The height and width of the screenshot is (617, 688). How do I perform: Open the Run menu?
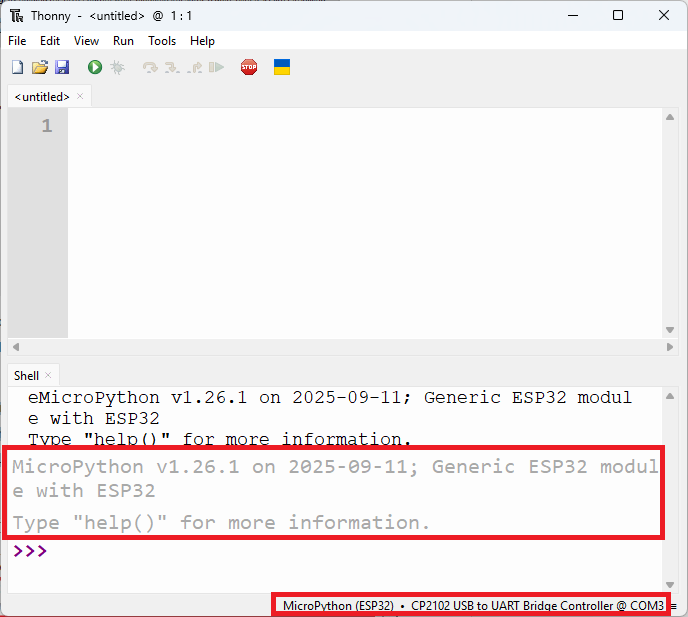(x=123, y=41)
